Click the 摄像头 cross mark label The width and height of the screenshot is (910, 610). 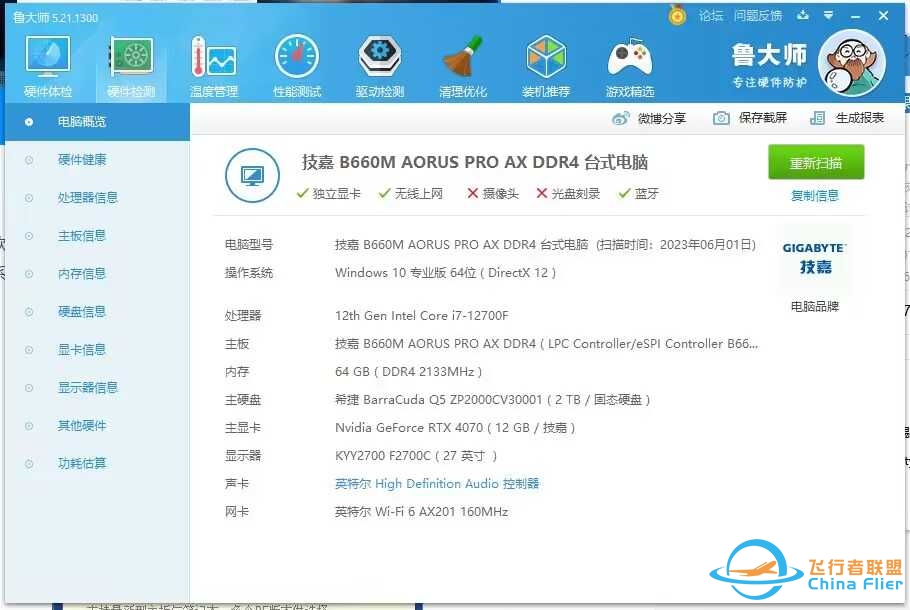(493, 194)
